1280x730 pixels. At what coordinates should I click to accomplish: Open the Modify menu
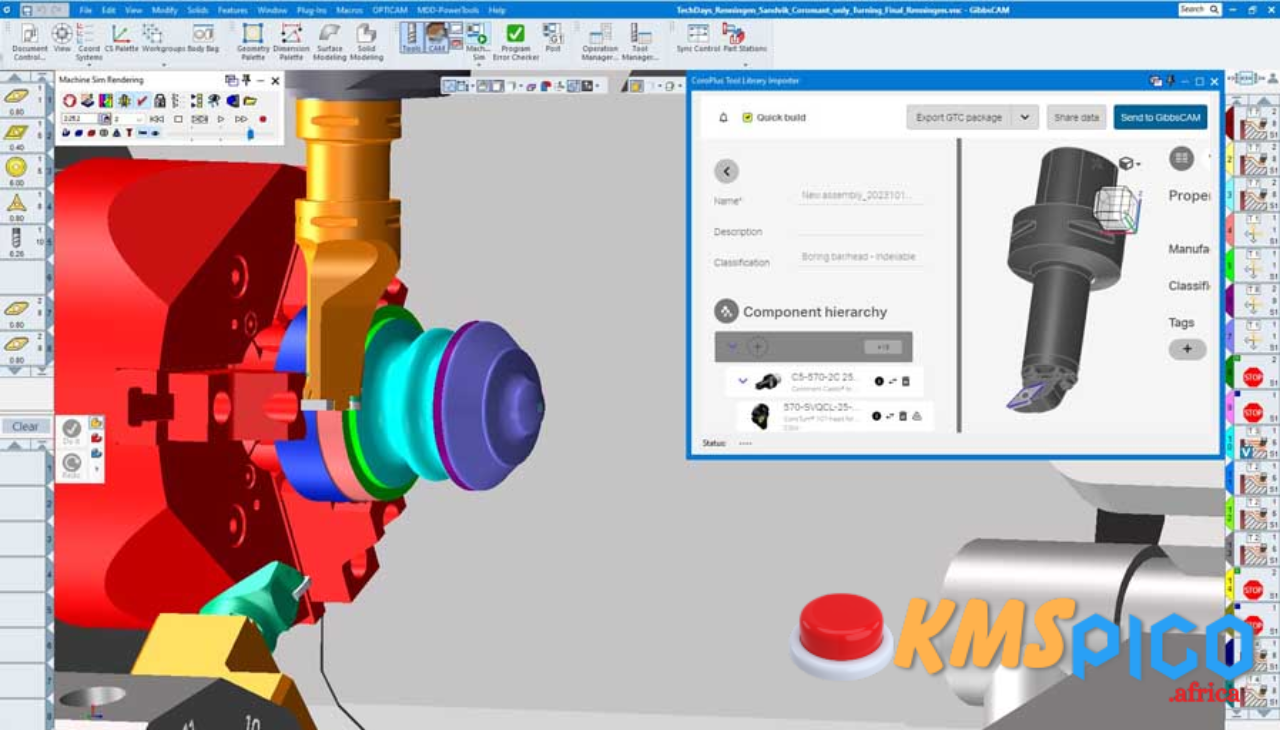(164, 10)
